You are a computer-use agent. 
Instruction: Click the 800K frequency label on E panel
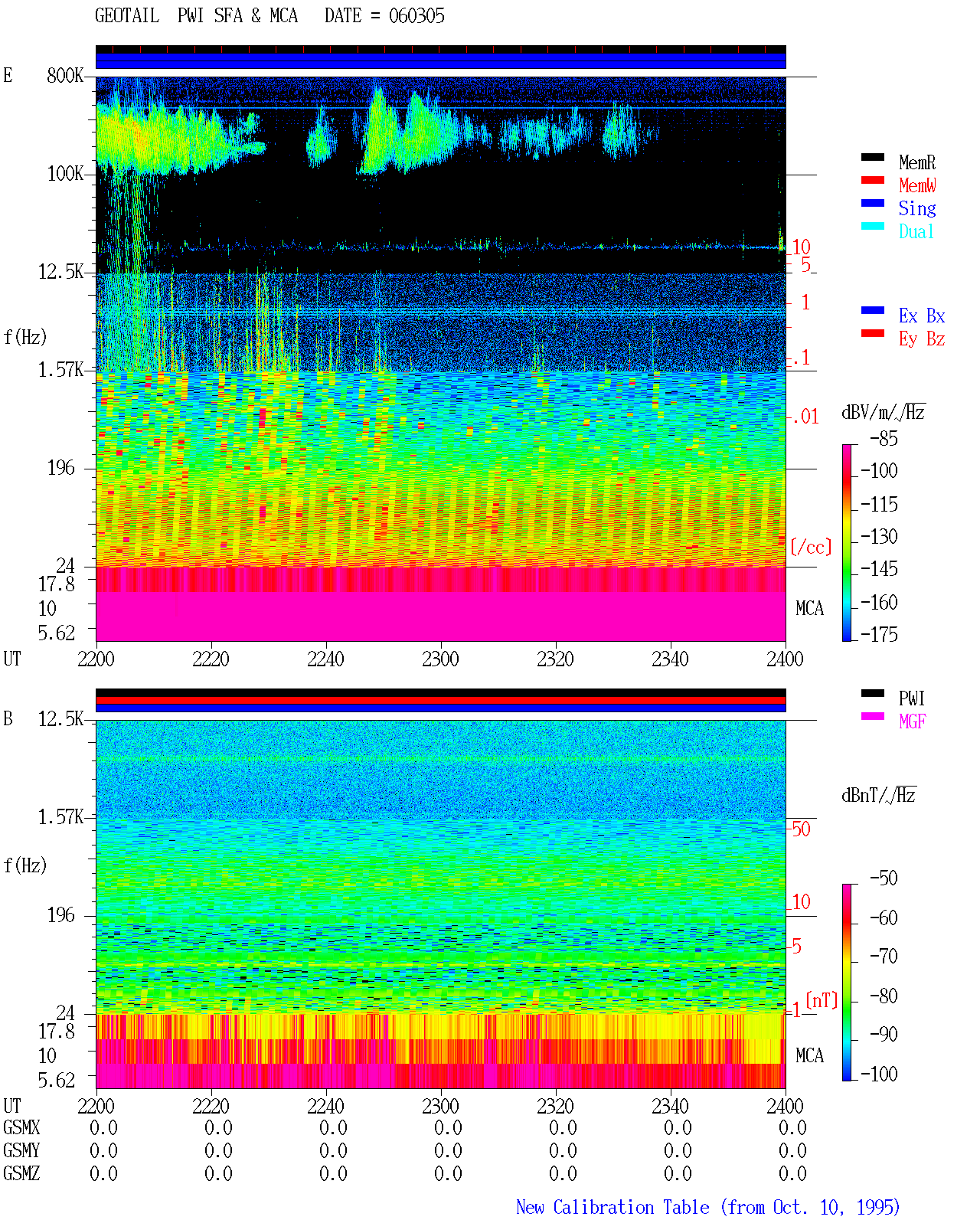(65, 75)
